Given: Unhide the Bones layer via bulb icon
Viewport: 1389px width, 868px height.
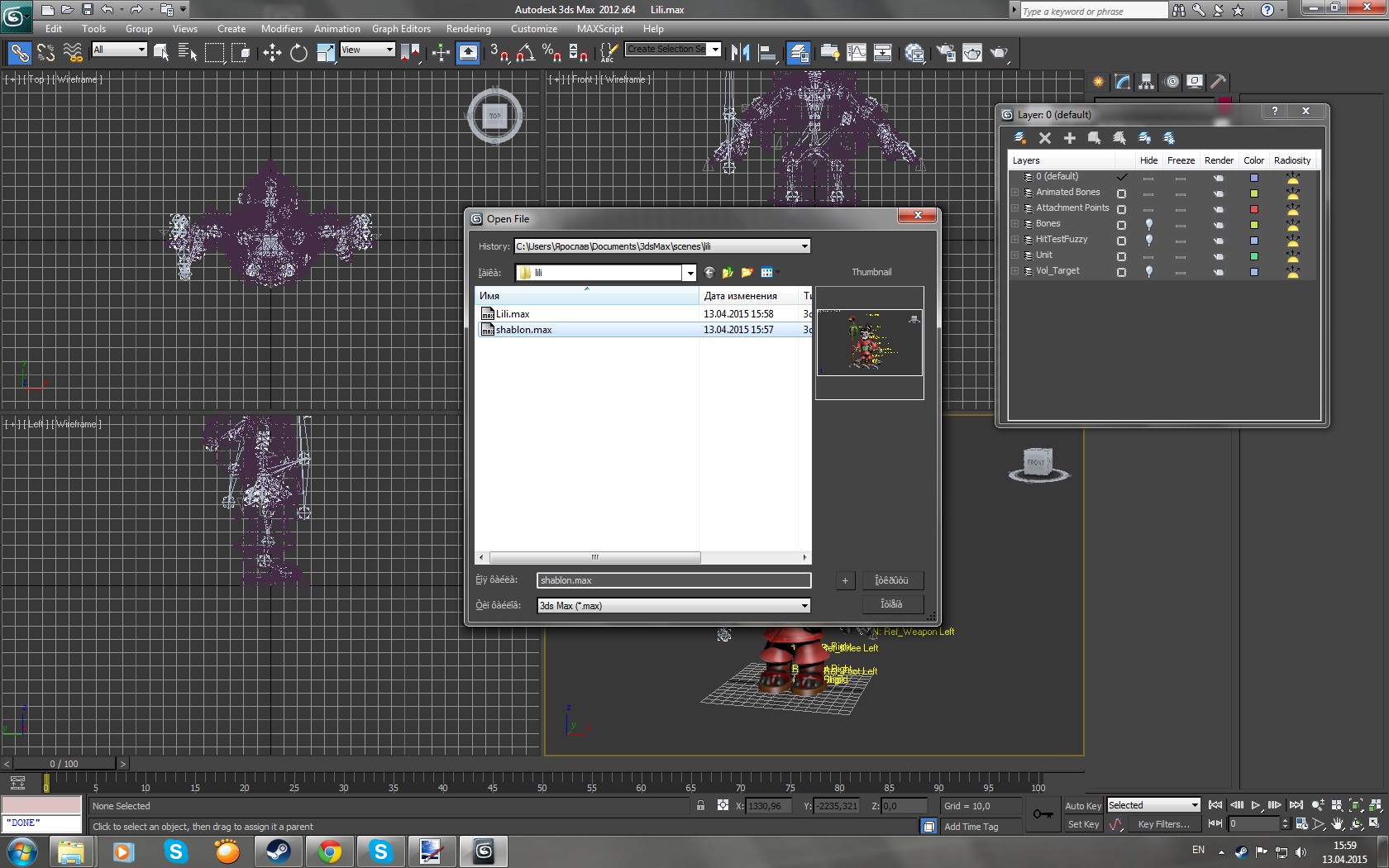Looking at the screenshot, I should click(1148, 225).
